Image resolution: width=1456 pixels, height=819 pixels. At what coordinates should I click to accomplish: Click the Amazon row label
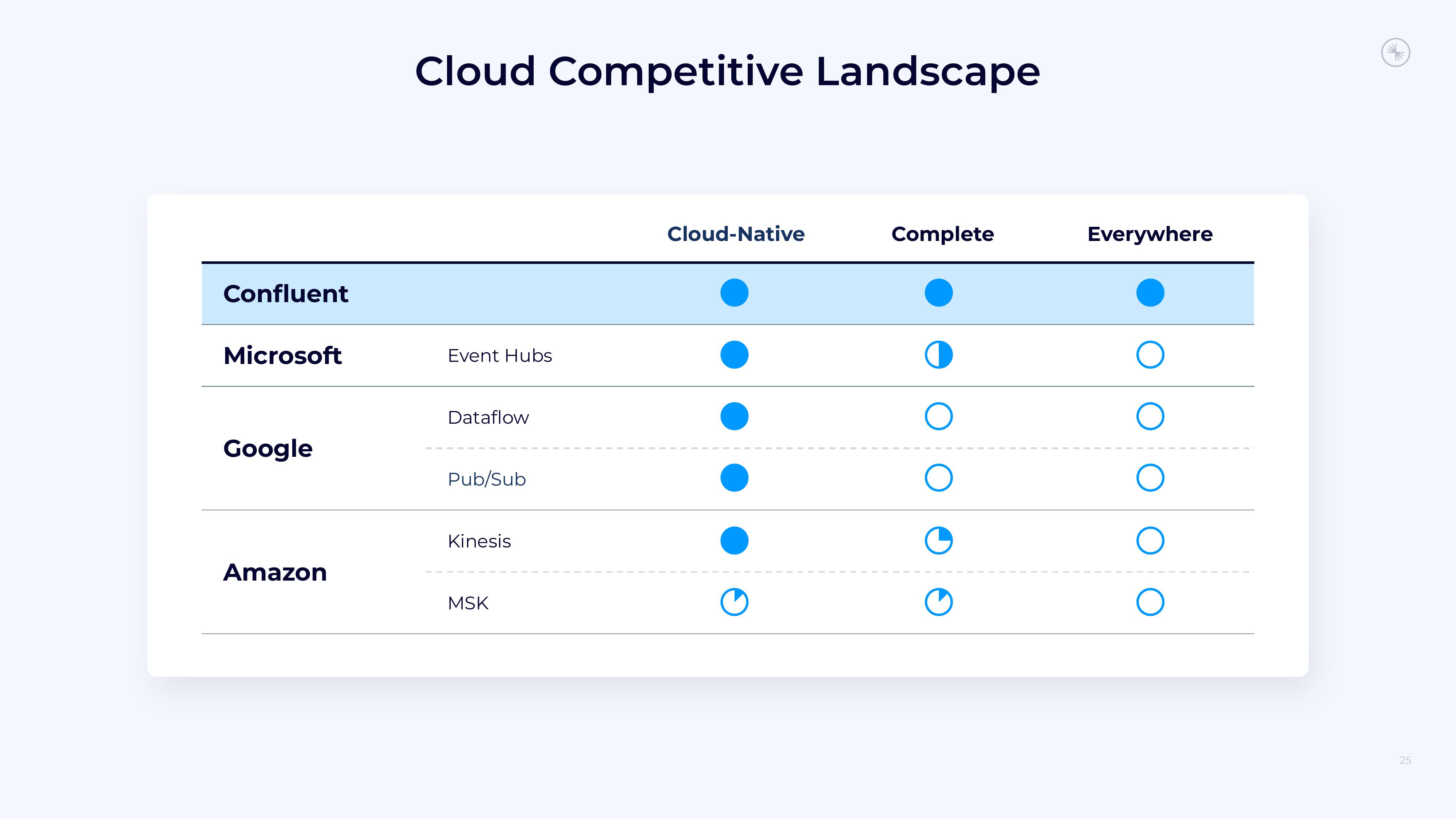pos(275,573)
